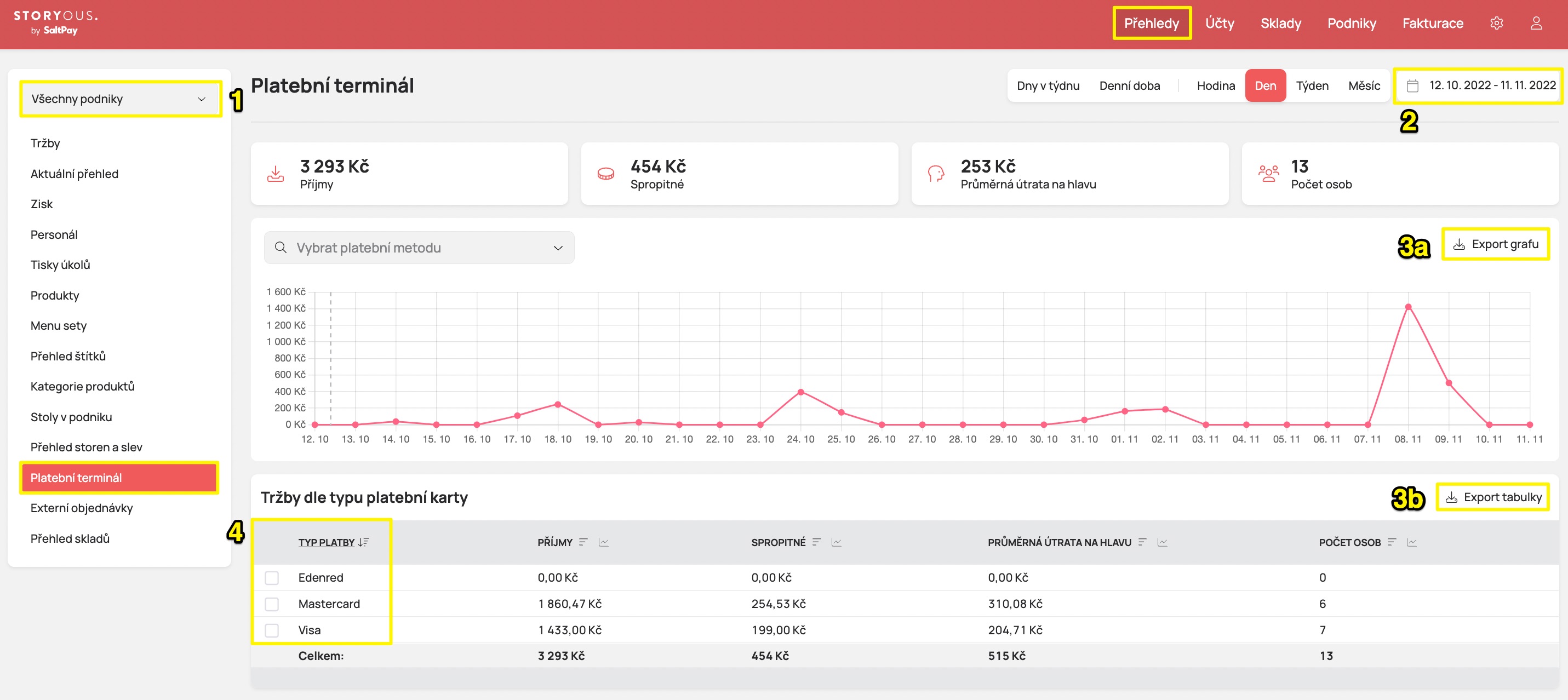Switch grouping to Týden
The height and width of the screenshot is (700, 1568).
[1312, 86]
